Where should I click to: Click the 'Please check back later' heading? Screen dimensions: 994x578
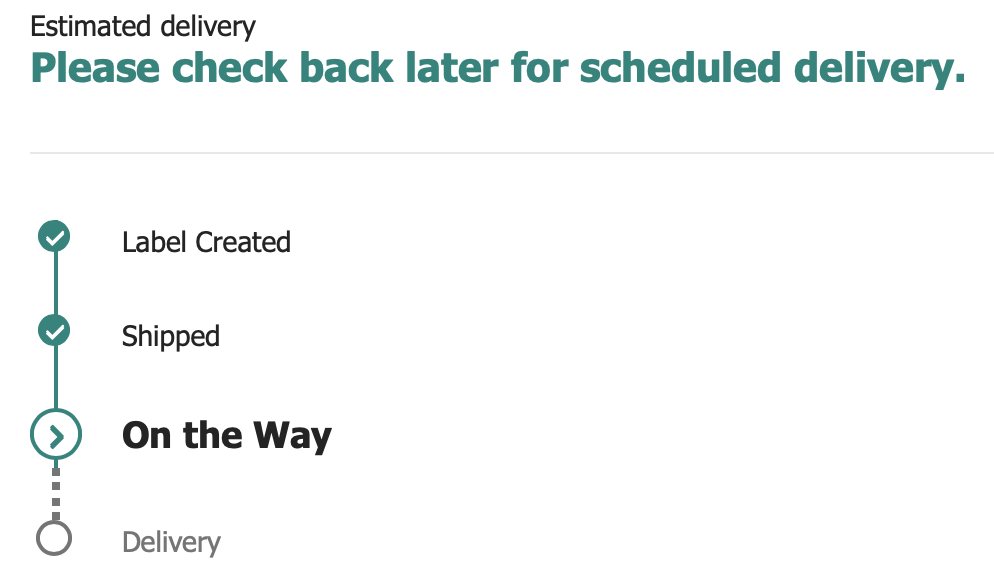point(498,68)
